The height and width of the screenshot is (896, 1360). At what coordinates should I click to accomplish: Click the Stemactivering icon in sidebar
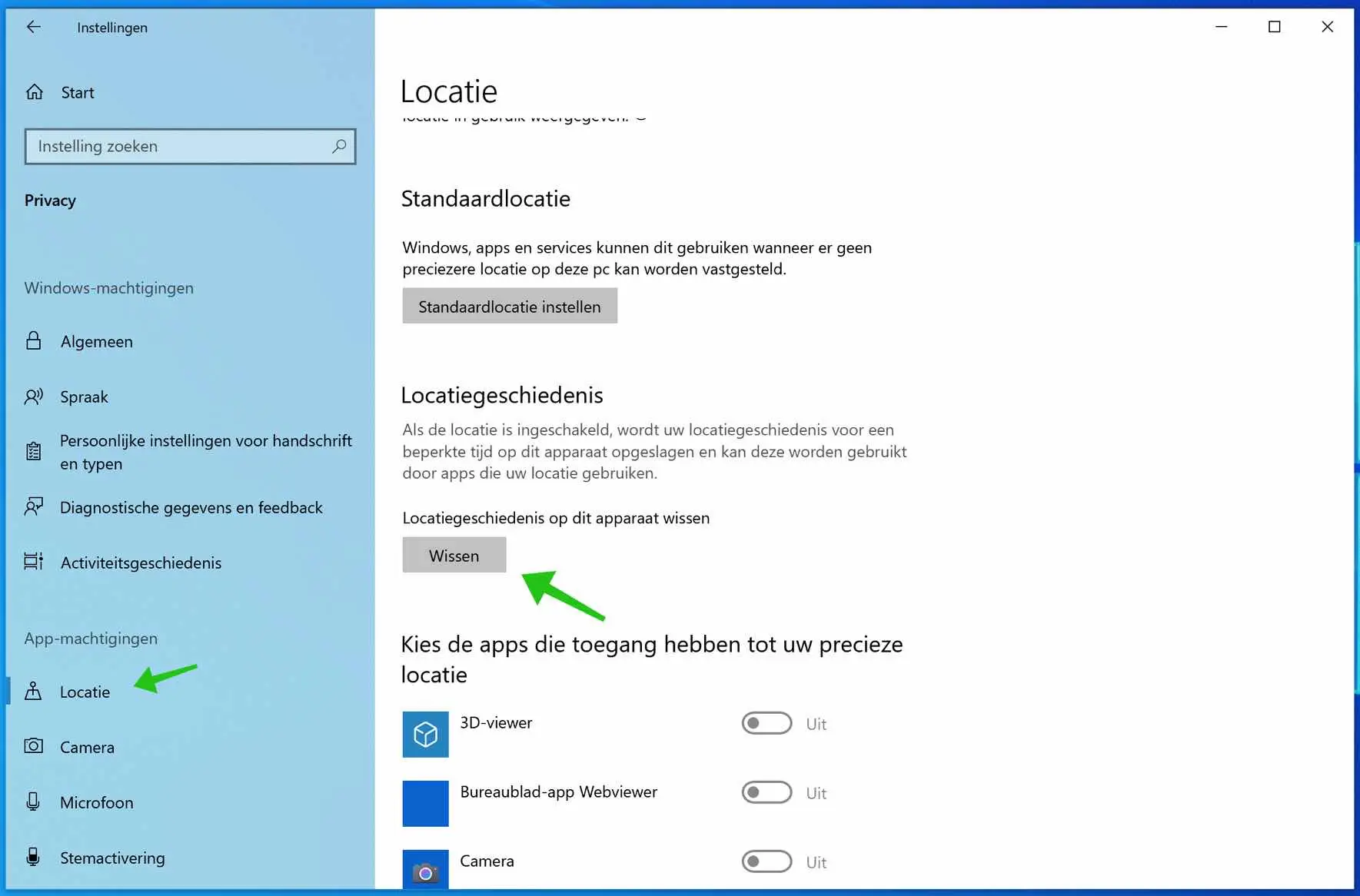33,857
